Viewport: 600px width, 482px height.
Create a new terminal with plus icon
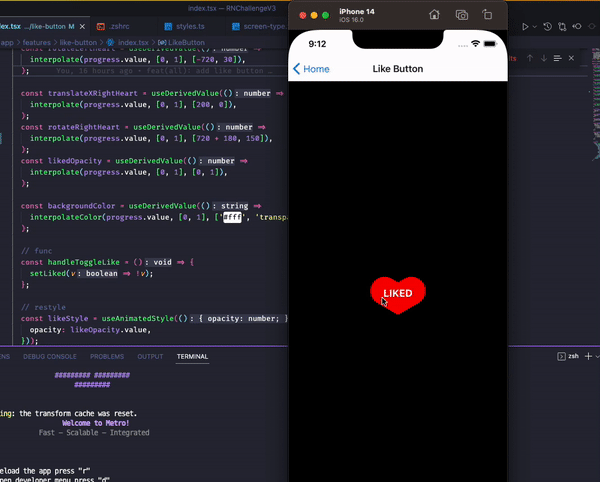[x=588, y=356]
